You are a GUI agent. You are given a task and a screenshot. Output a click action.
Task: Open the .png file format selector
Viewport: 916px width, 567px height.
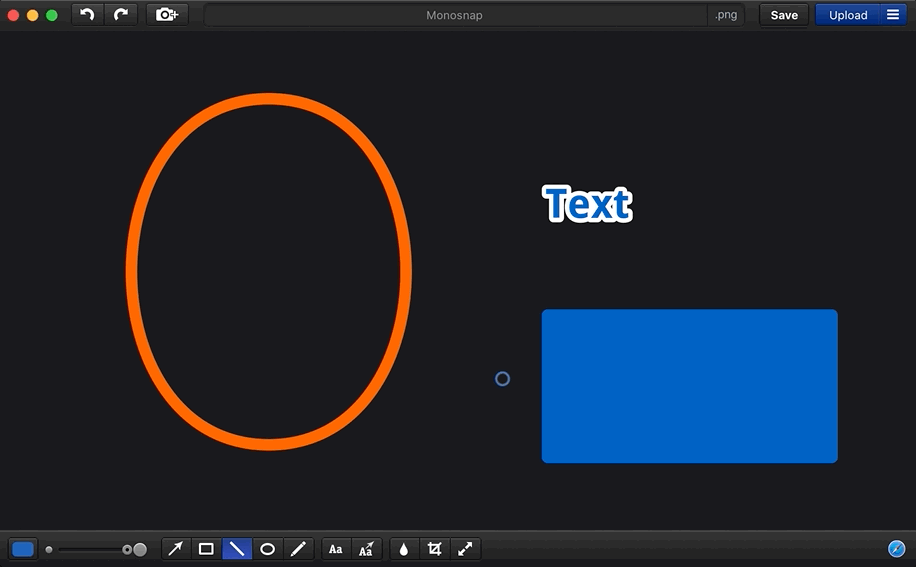[x=726, y=15]
